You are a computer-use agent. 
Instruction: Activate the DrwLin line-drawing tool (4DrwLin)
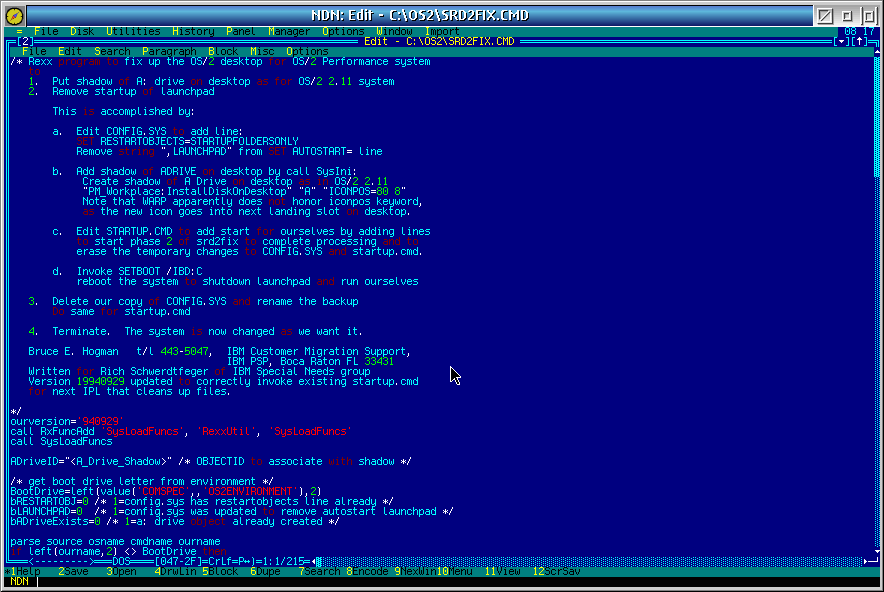pos(175,572)
